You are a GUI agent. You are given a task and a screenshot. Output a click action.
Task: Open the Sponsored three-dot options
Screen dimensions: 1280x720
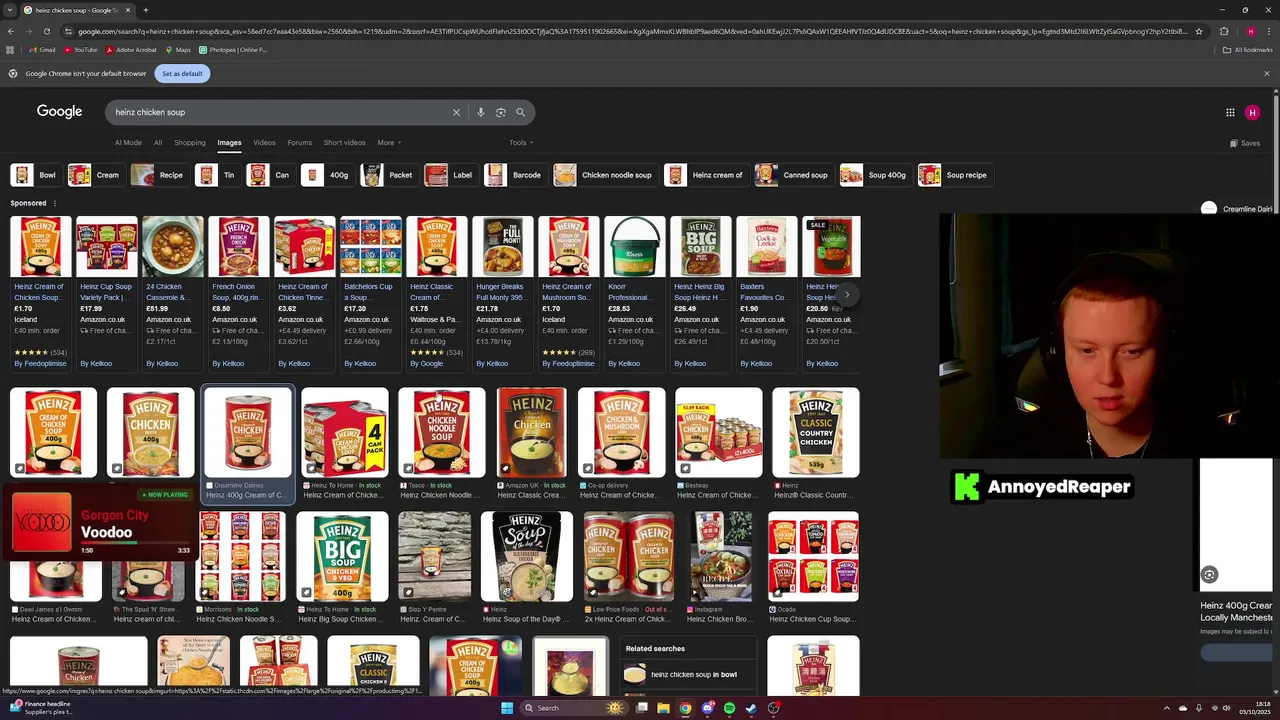pyautogui.click(x=55, y=203)
